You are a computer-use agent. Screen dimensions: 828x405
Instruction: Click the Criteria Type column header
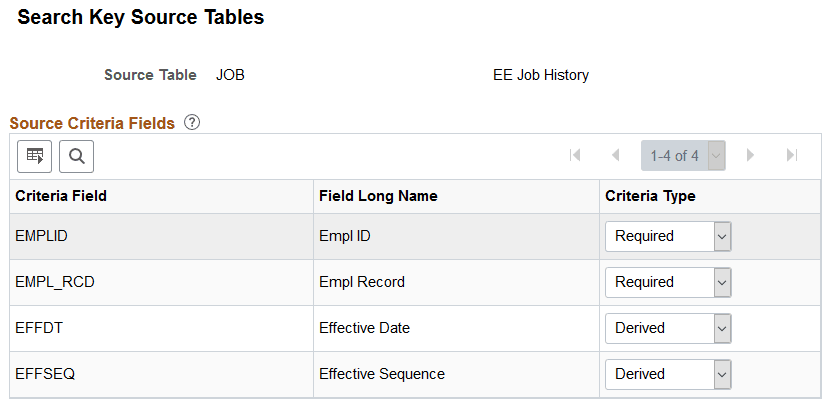[x=650, y=196]
